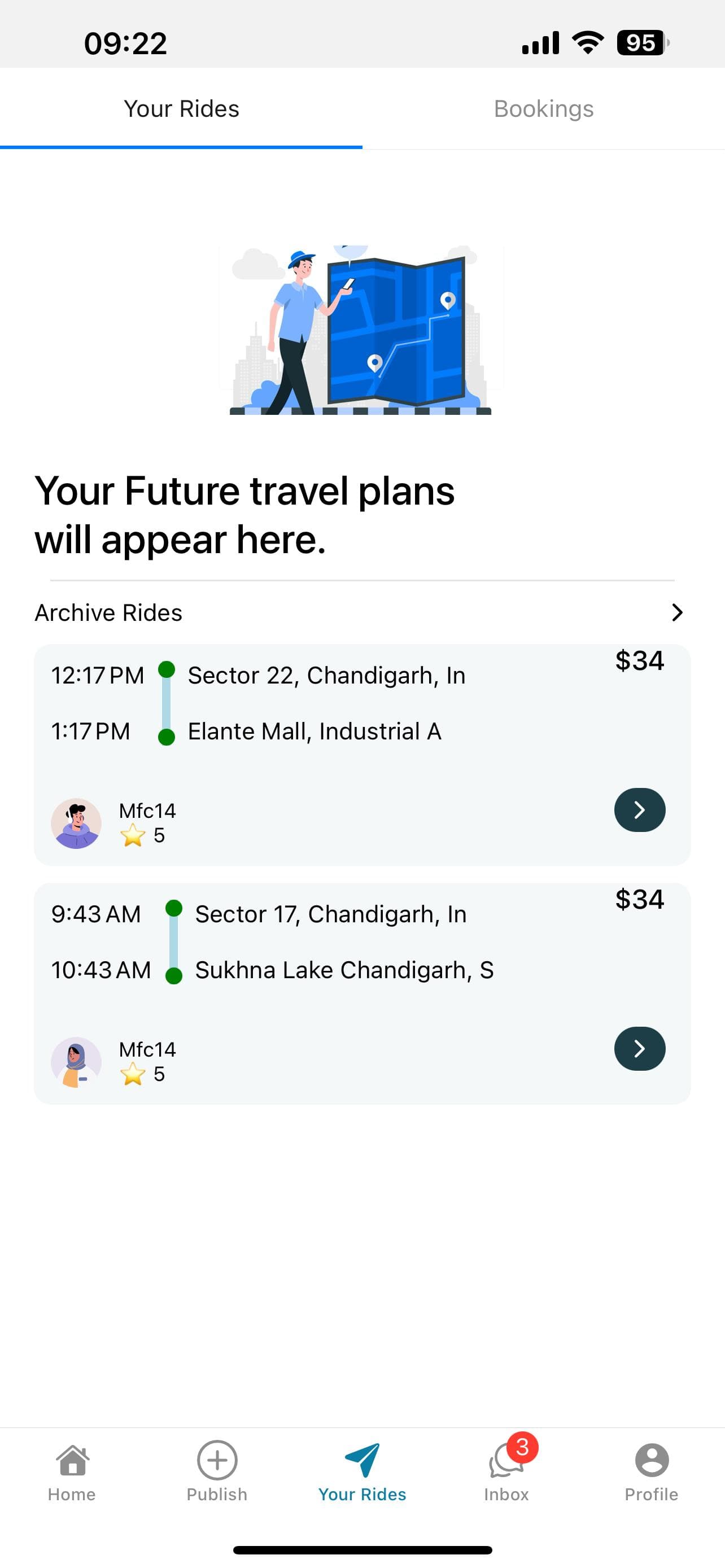Open the Sector 17 ride arrow button
The image size is (725, 1568).
[639, 1049]
